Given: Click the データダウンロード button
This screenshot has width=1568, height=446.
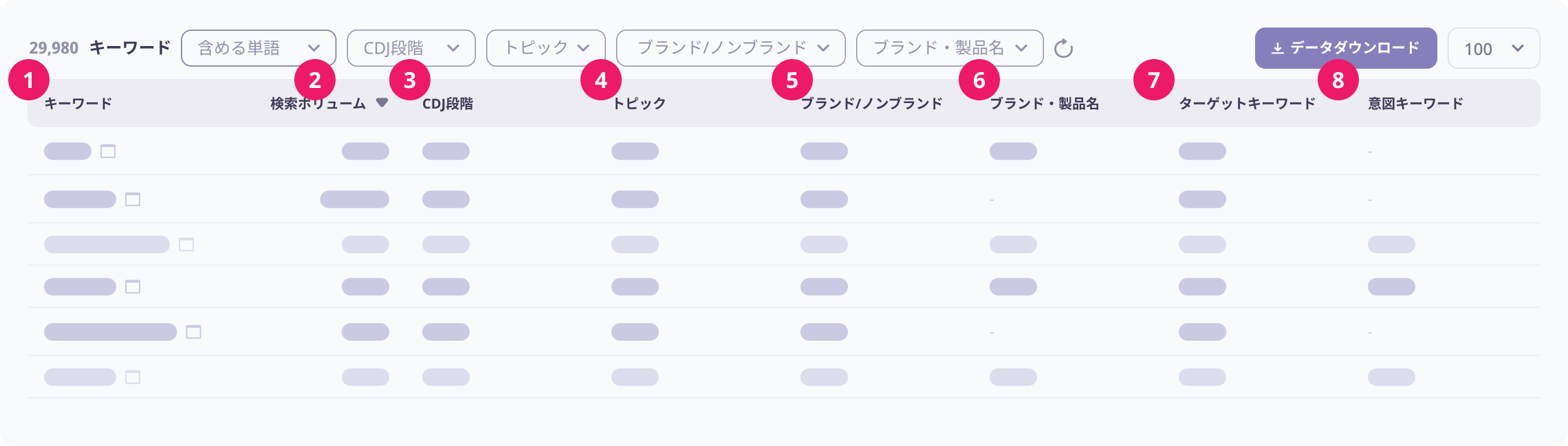Looking at the screenshot, I should click(1345, 48).
